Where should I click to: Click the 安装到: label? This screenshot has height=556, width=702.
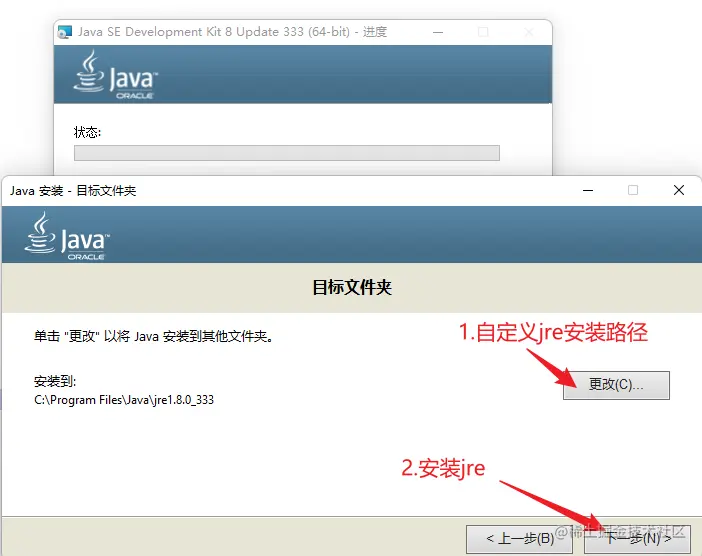[x=55, y=381]
